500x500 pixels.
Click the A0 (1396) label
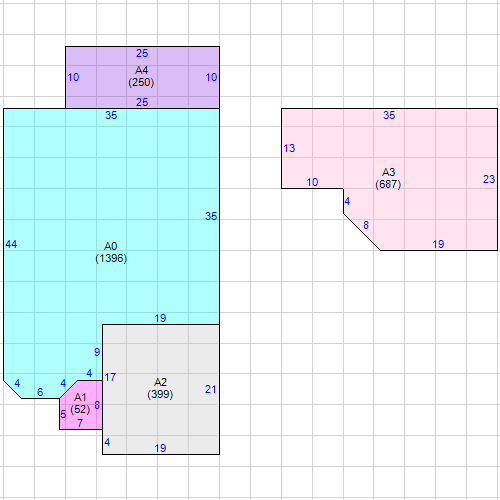pyautogui.click(x=111, y=252)
